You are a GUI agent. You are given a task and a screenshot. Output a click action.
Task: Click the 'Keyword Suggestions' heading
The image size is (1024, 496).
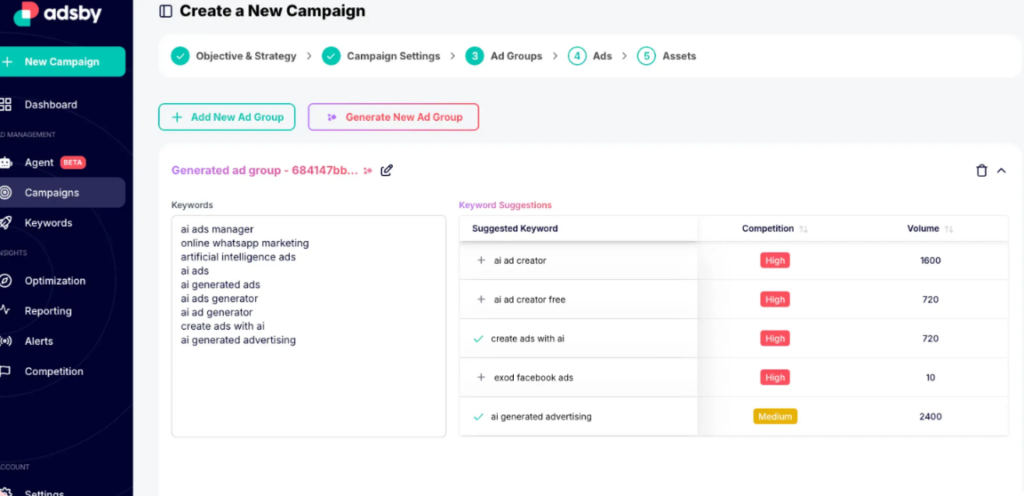(505, 205)
